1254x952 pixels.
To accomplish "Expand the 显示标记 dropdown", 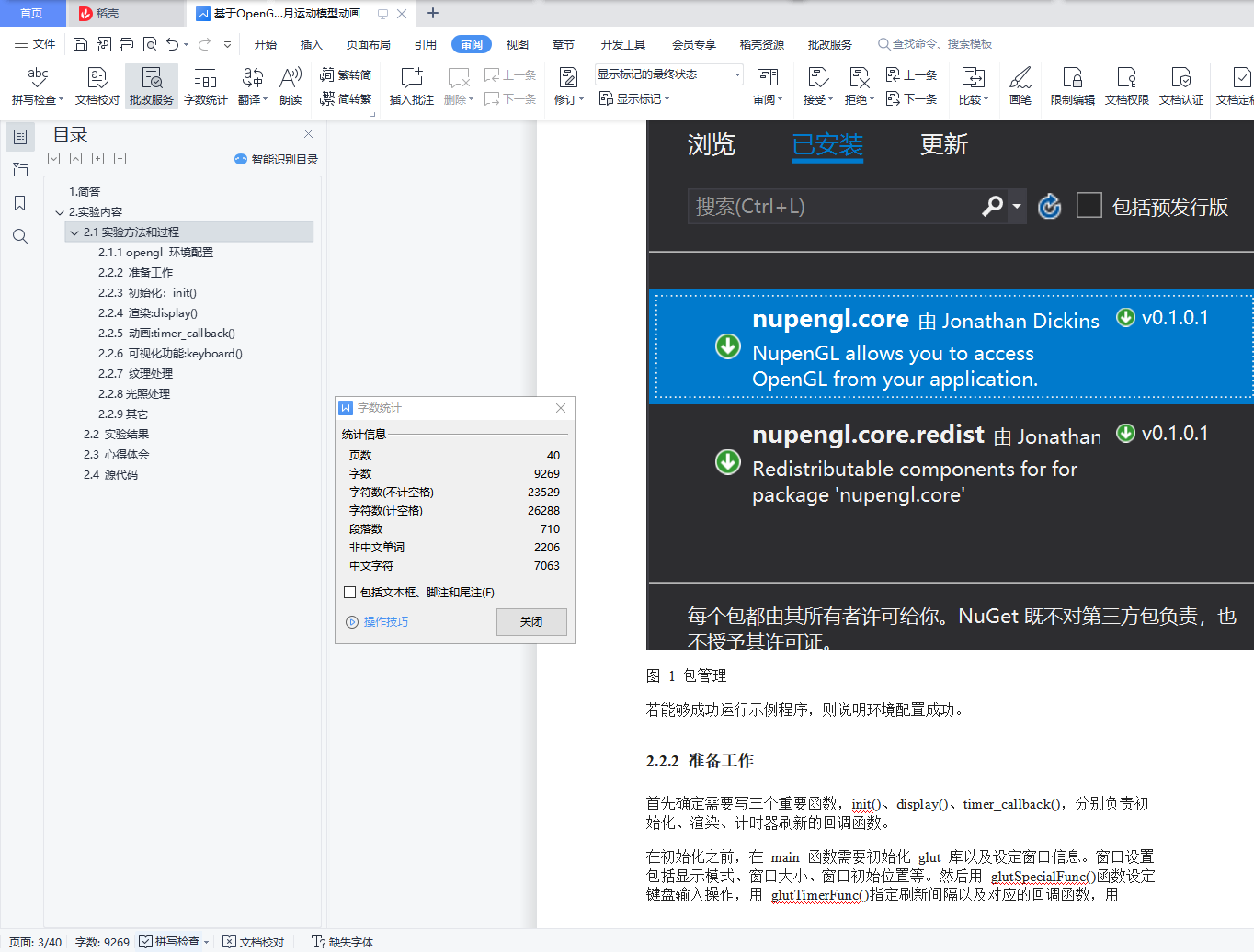I will 633,98.
